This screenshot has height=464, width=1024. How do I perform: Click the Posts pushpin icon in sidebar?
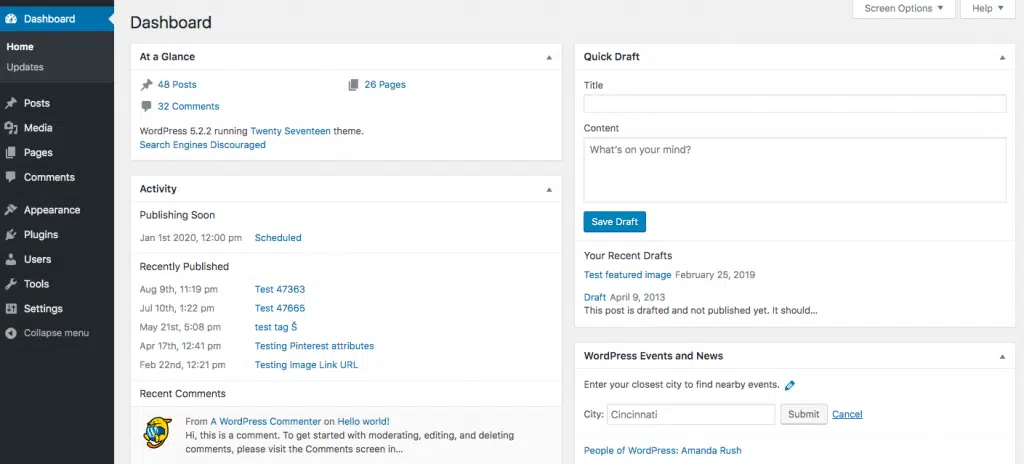pos(11,103)
